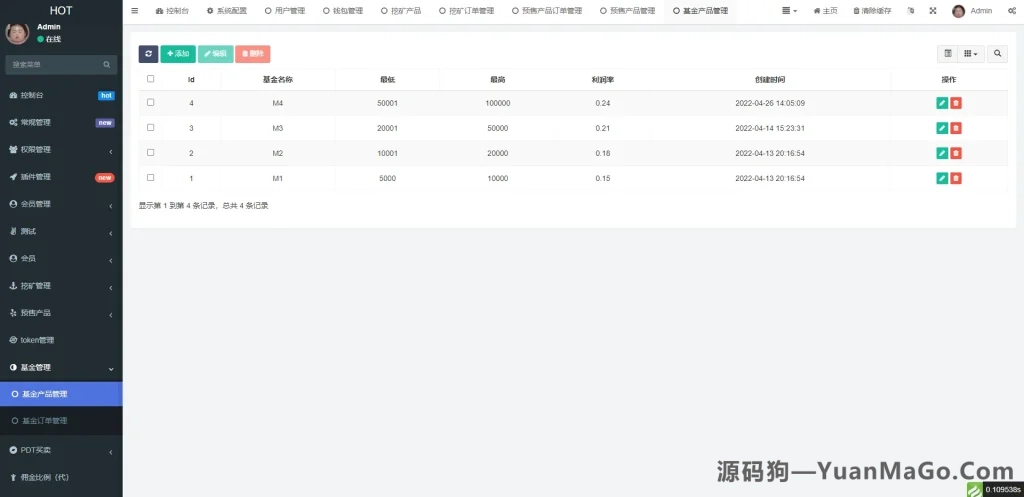Screen dimensions: 1024x497
Task: Tick the checkbox for row M3
Action: coord(151,127)
